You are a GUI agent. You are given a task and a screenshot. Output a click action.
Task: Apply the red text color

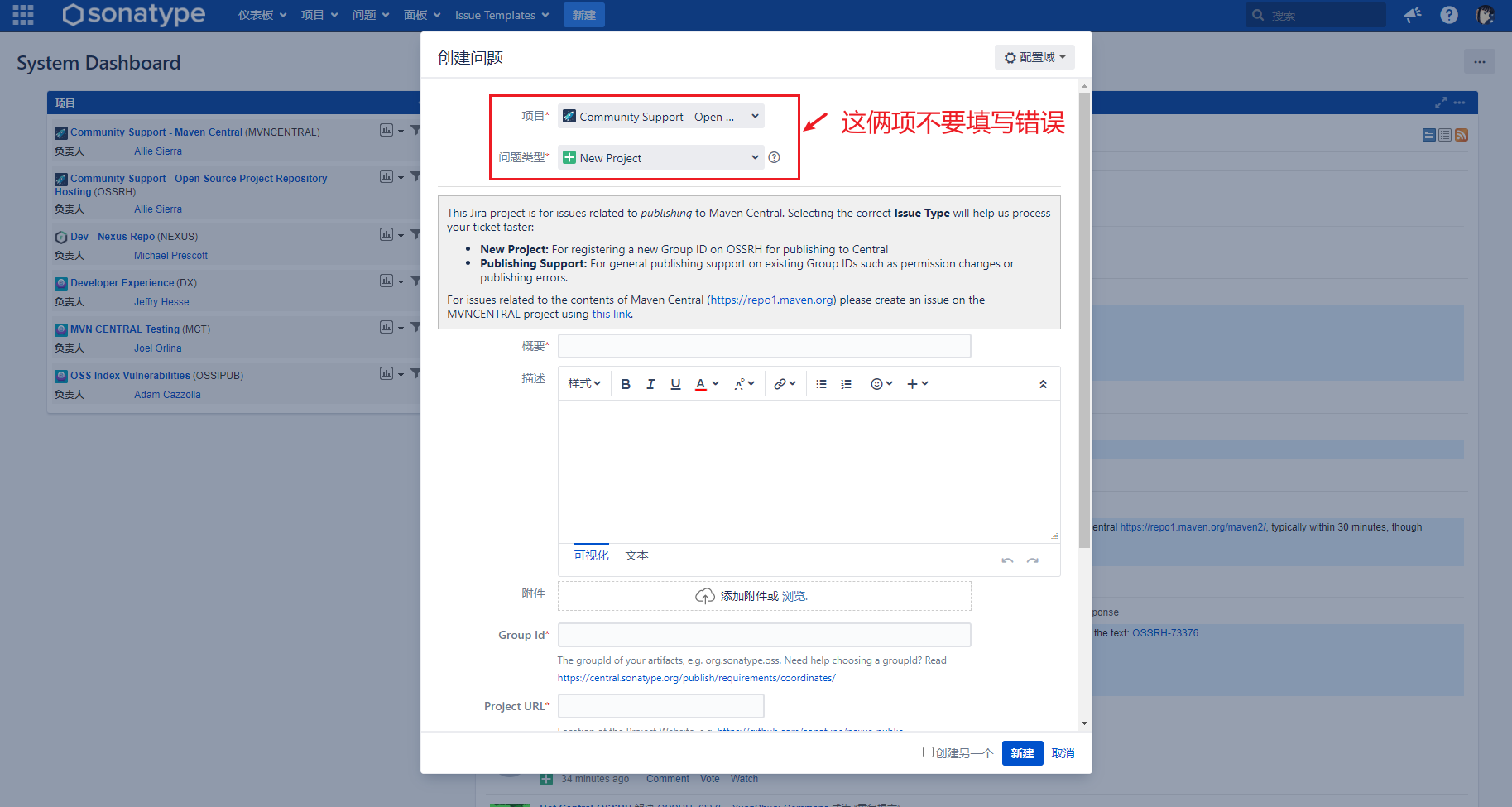tap(701, 384)
